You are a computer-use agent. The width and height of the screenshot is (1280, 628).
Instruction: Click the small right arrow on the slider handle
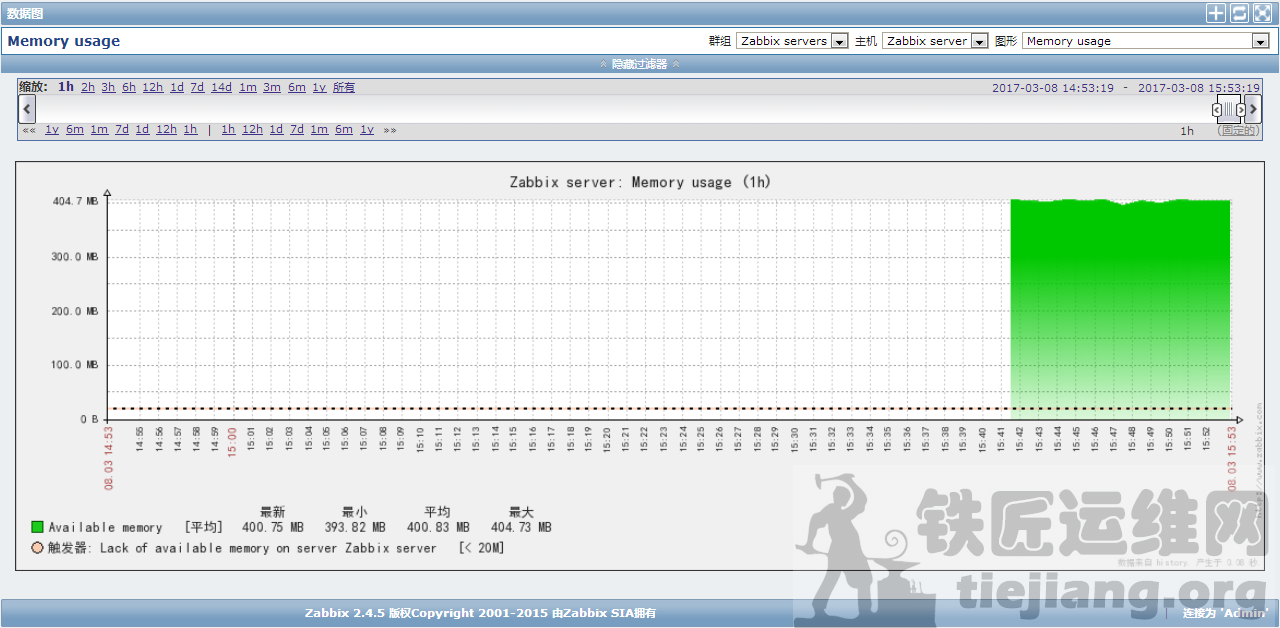[x=1241, y=110]
